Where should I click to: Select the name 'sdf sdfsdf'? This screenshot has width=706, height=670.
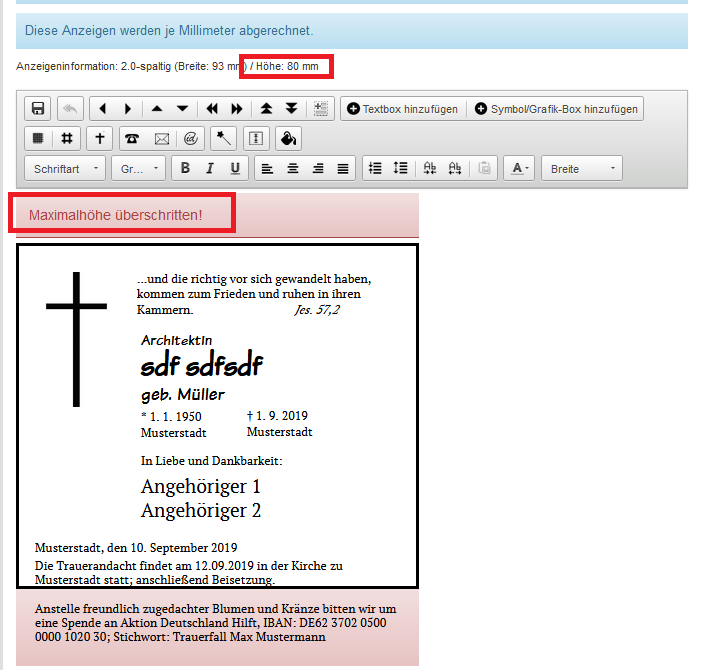pos(202,364)
